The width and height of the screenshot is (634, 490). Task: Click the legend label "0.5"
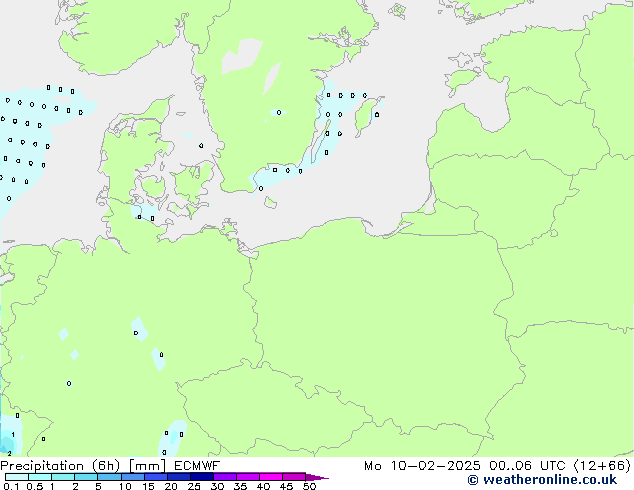(x=34, y=486)
